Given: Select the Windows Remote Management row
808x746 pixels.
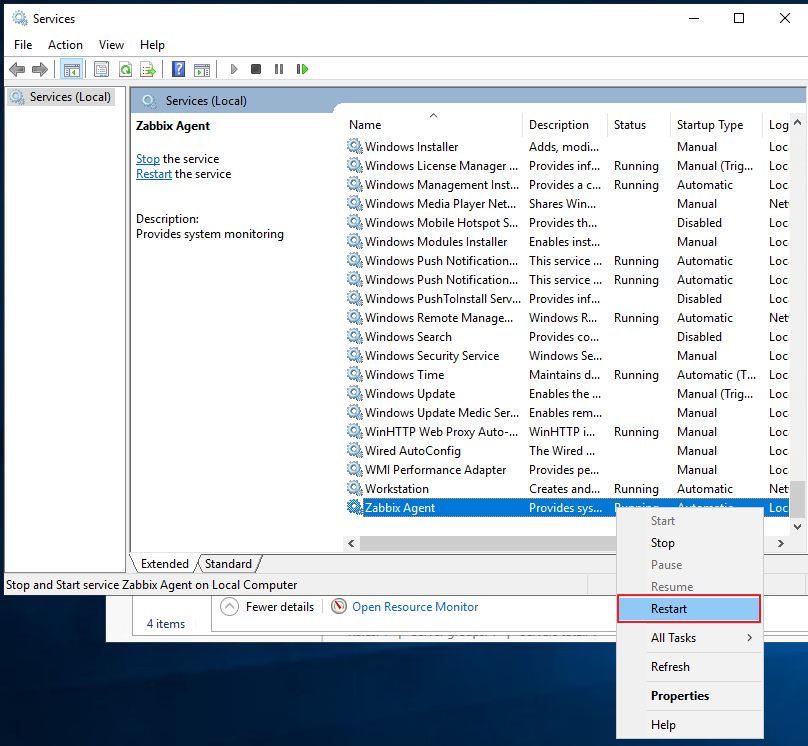Looking at the screenshot, I should click(x=567, y=317).
